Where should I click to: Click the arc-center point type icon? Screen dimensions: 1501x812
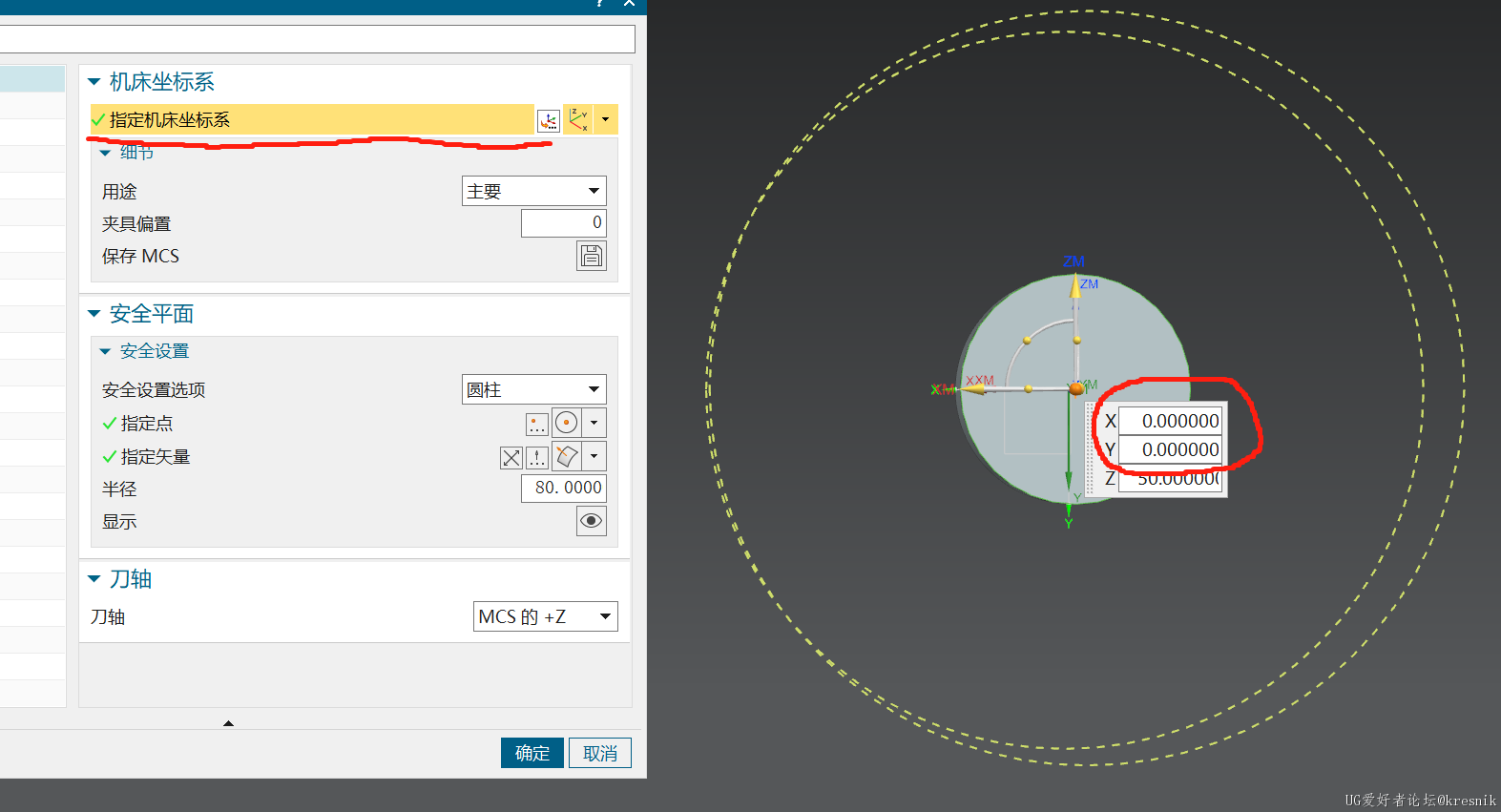tap(567, 423)
